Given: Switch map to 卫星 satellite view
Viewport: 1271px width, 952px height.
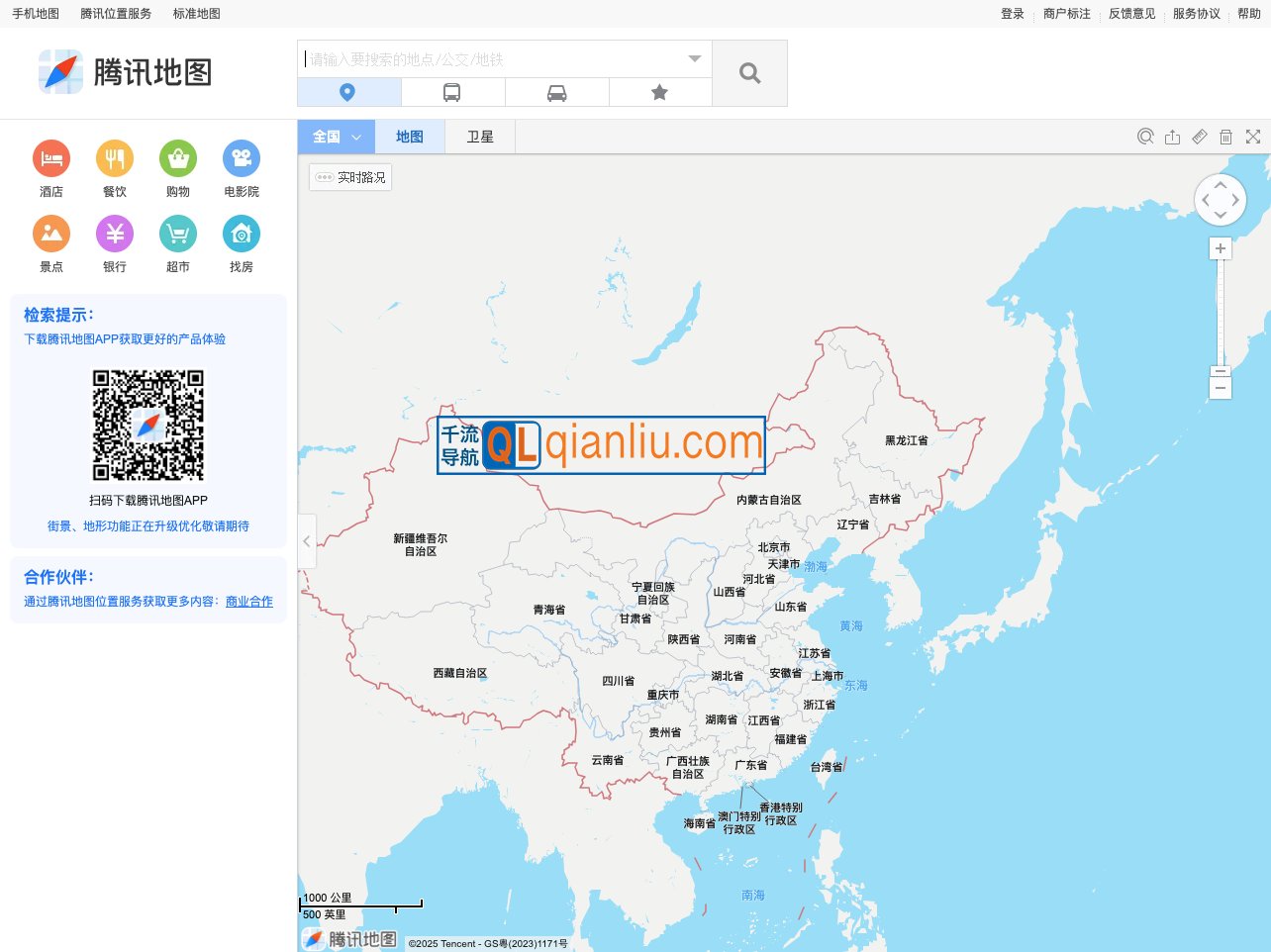Looking at the screenshot, I should point(479,136).
